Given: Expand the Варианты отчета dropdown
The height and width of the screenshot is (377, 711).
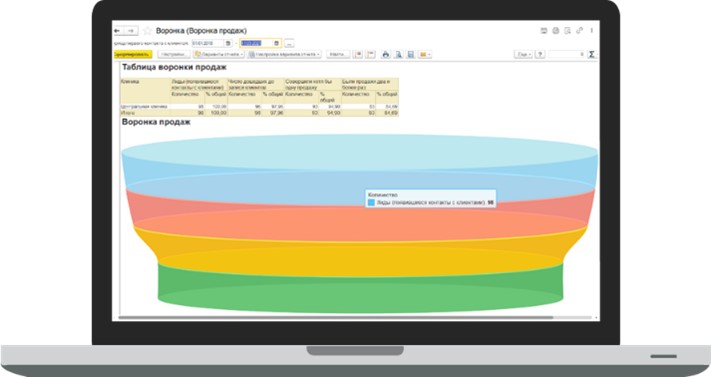Looking at the screenshot, I should point(219,54).
